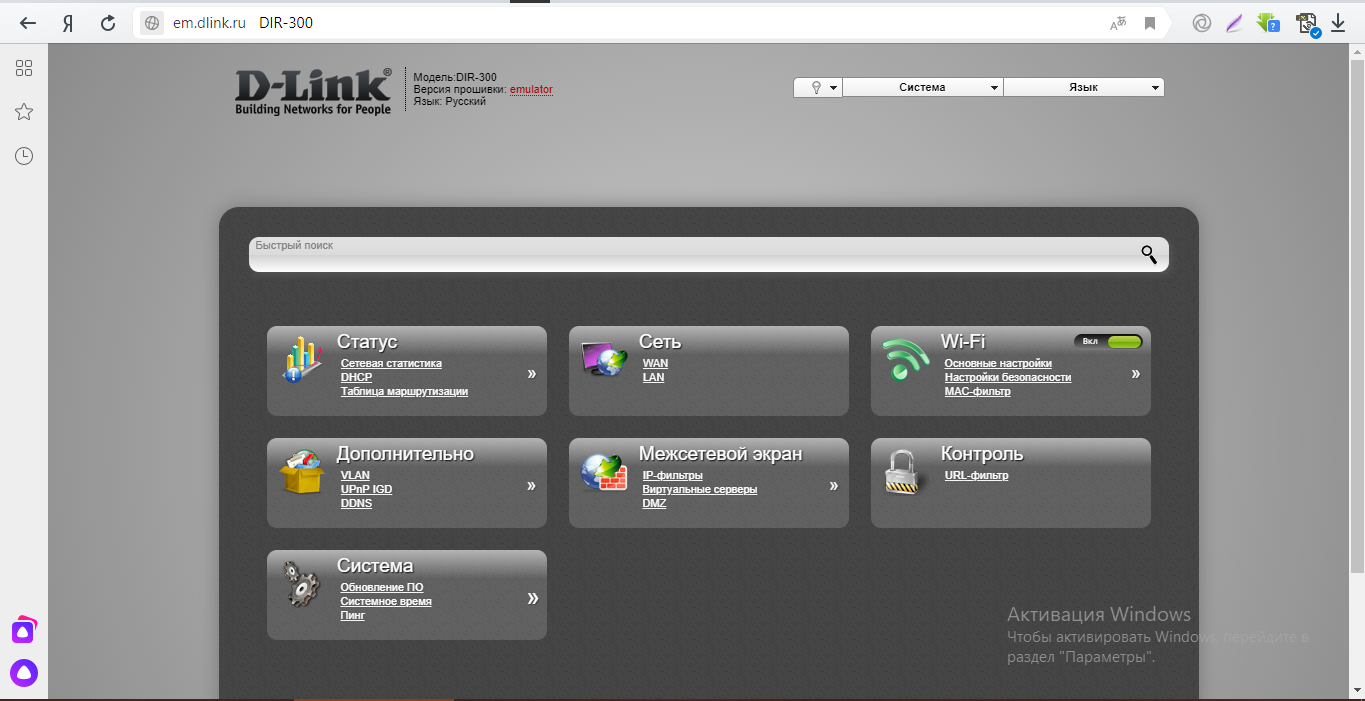The height and width of the screenshot is (701, 1365).
Task: Click the Дополнительно heading
Action: pos(405,455)
